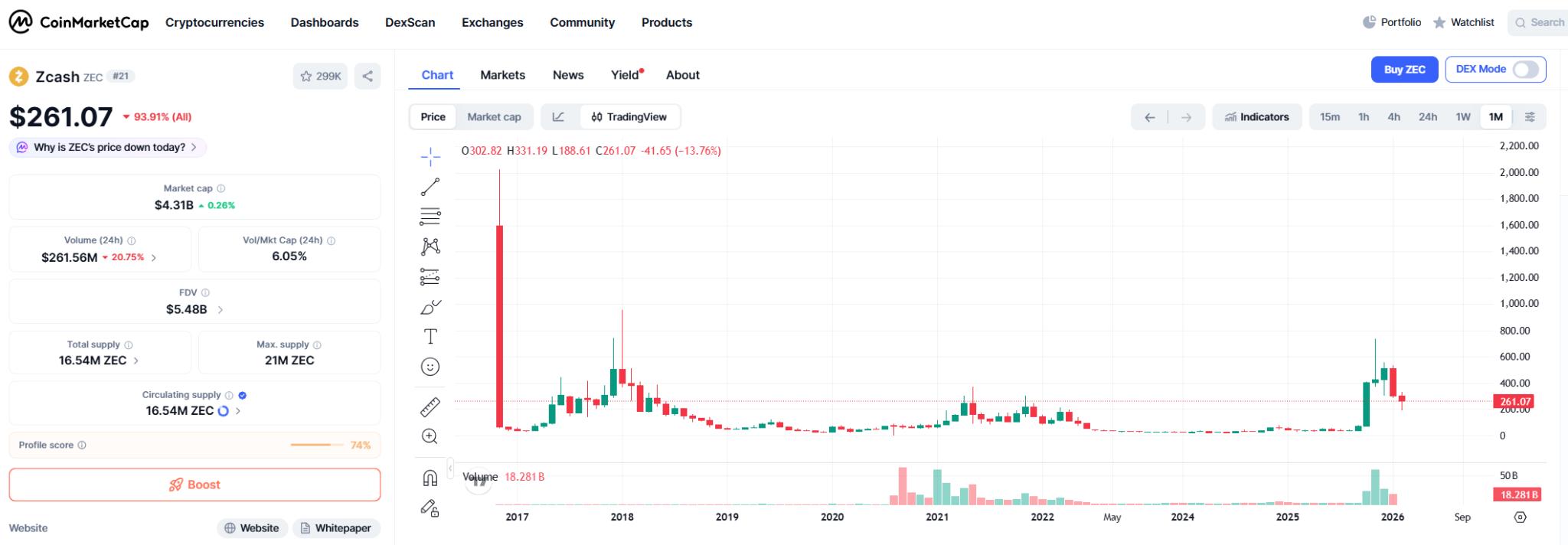Open the Exchanges menu

pyautogui.click(x=492, y=22)
